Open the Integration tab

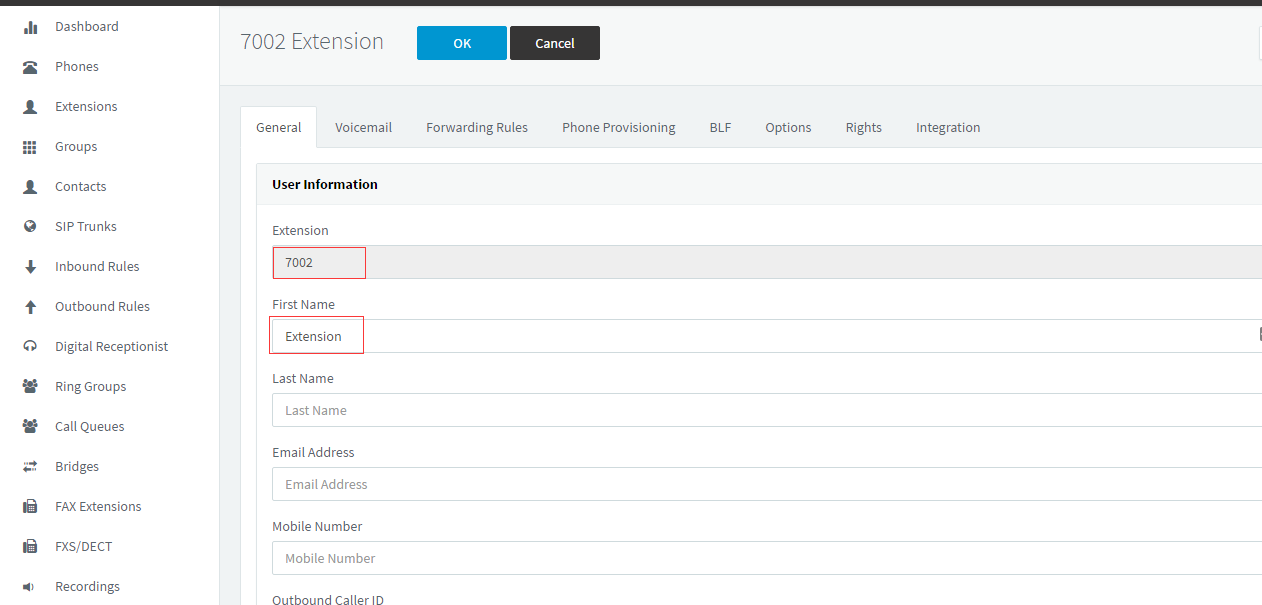[948, 127]
